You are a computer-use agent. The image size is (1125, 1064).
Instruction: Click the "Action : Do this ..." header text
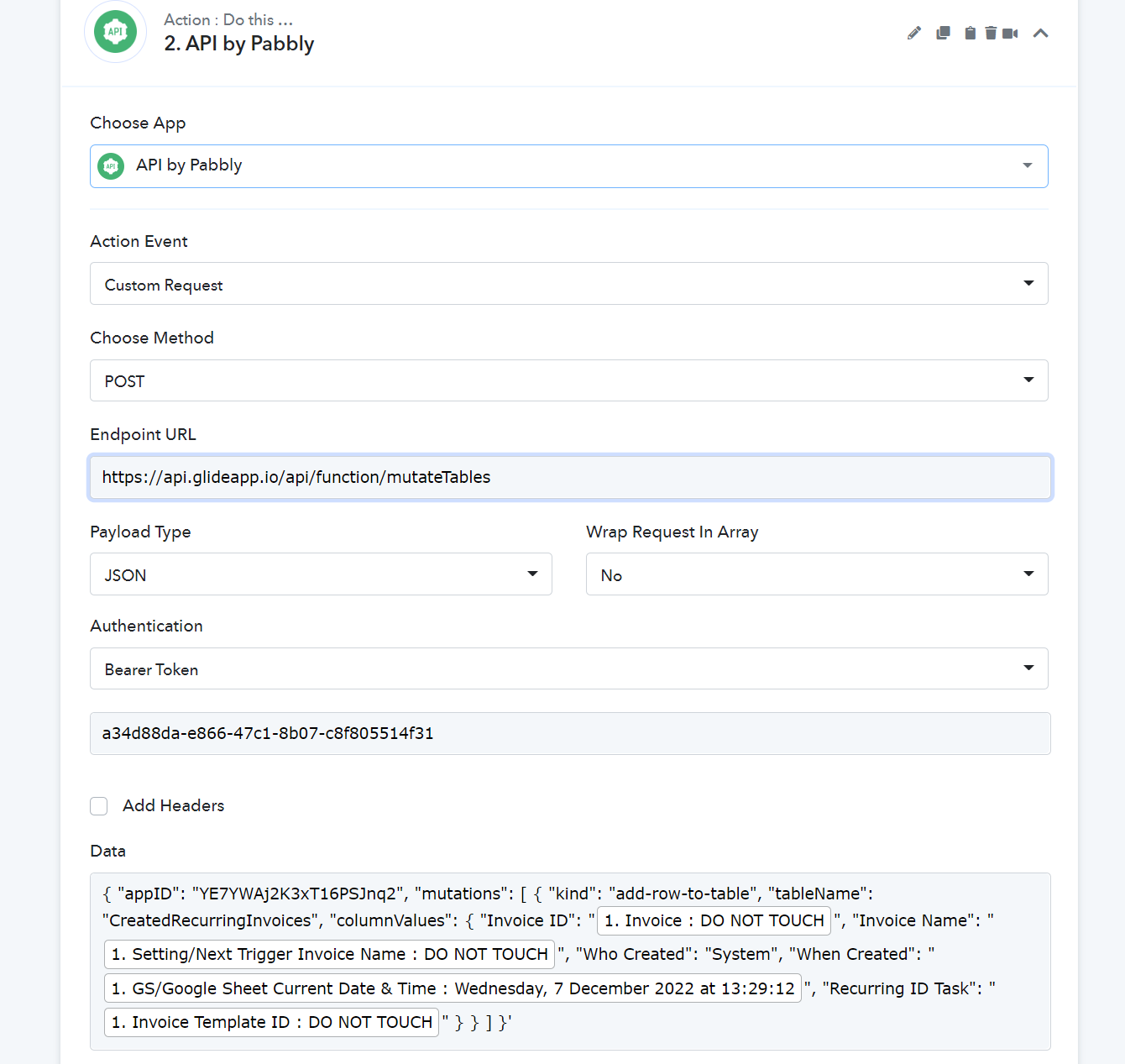click(x=228, y=19)
